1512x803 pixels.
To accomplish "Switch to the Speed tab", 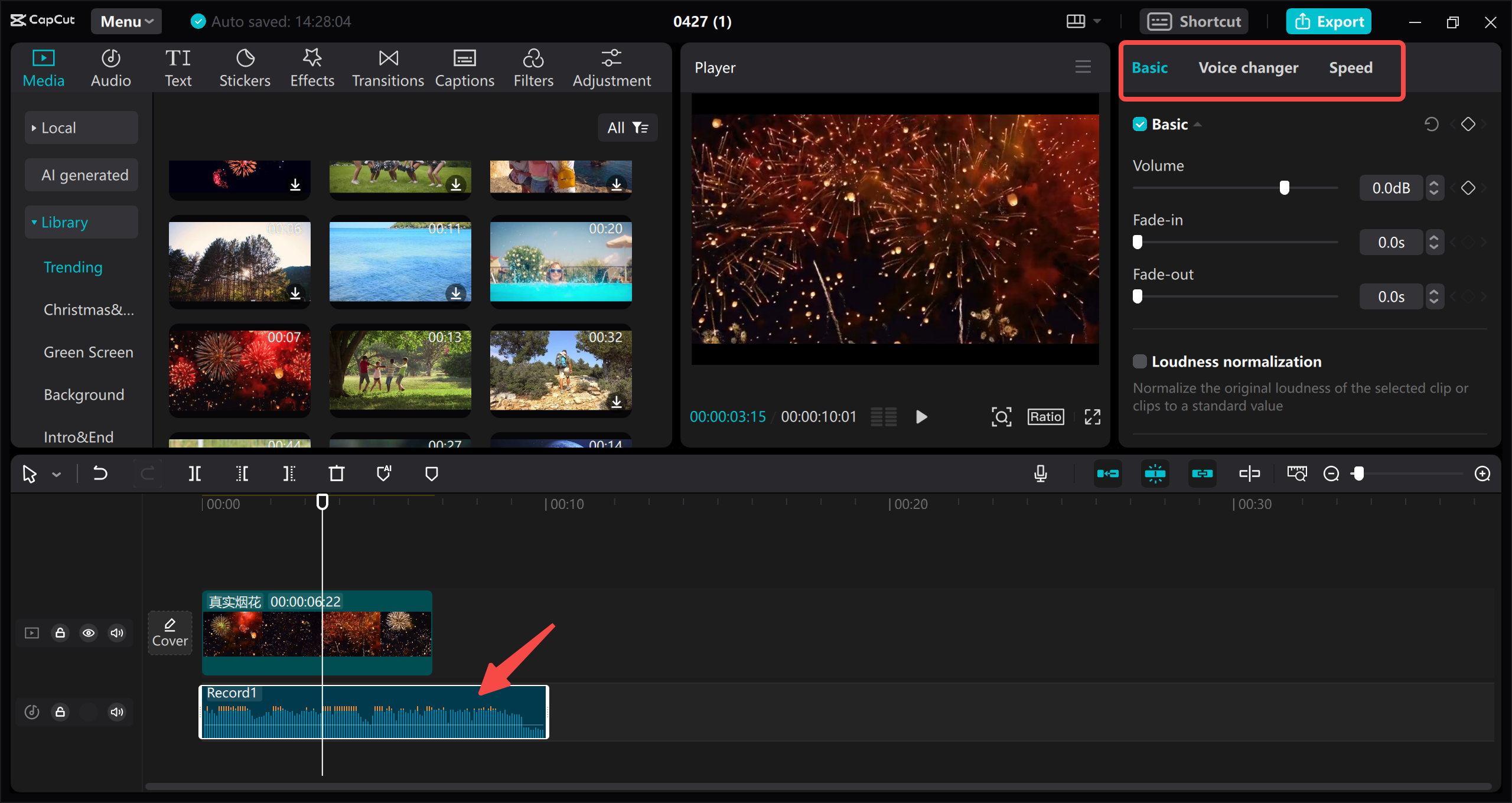I will 1350,68.
